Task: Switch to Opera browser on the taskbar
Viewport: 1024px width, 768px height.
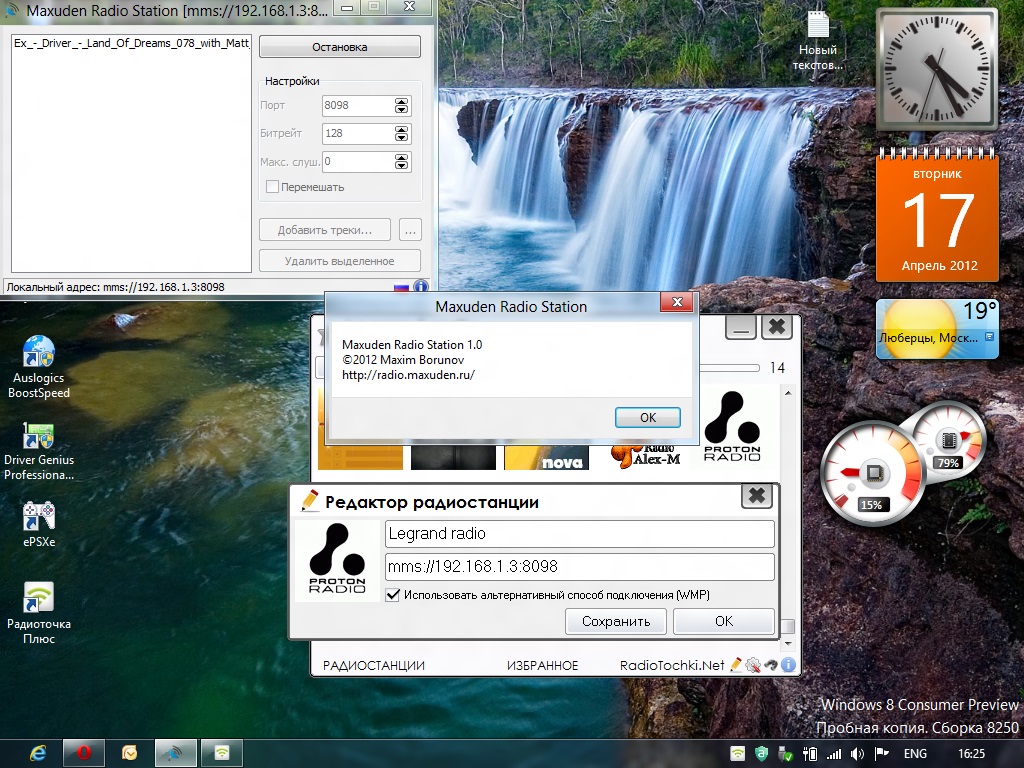Action: (x=84, y=754)
